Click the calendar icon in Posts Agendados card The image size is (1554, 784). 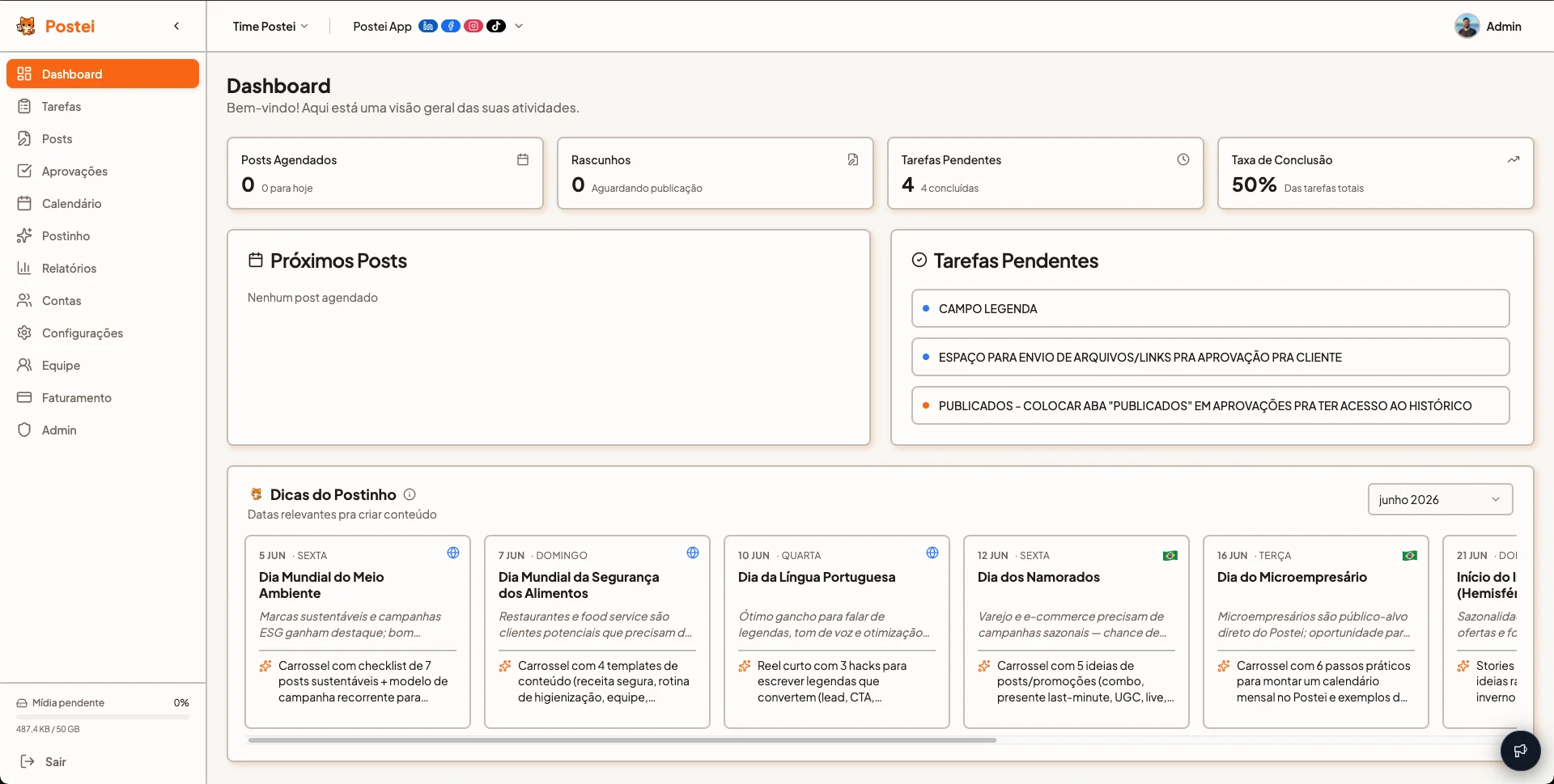pos(523,159)
